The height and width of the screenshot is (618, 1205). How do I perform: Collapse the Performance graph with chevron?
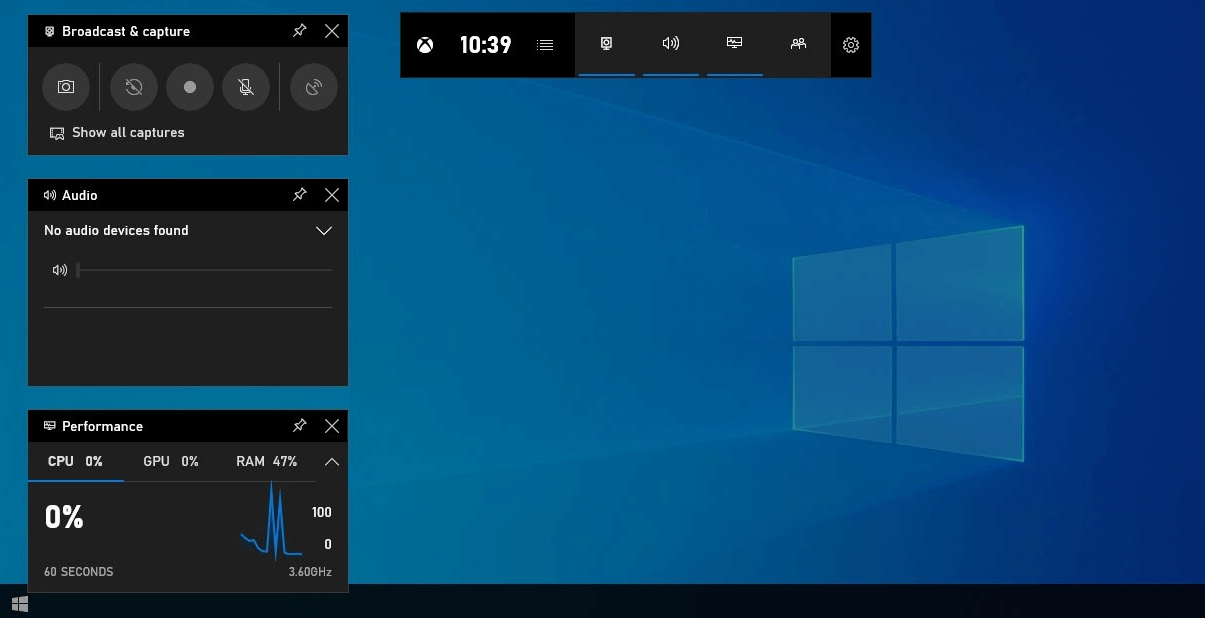pyautogui.click(x=332, y=462)
